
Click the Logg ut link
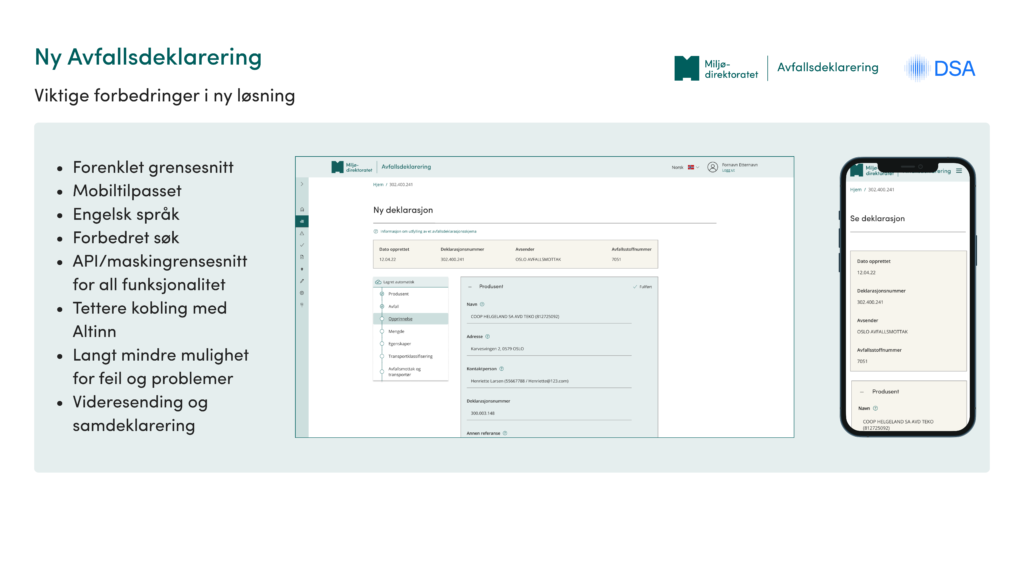[x=727, y=171]
